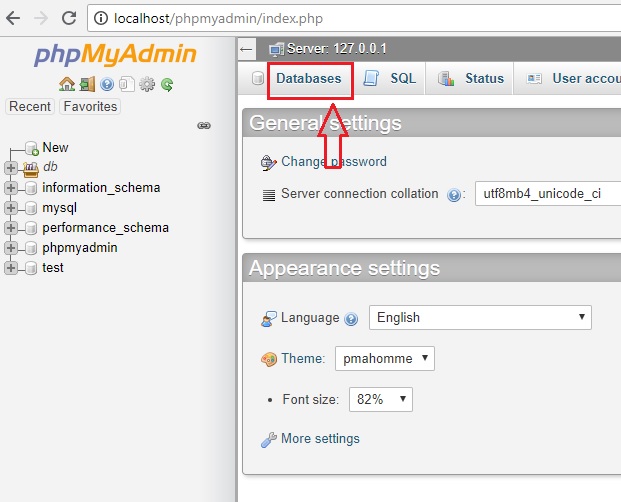This screenshot has height=502, width=621.
Task: Click the browser address bar URL
Action: [218, 18]
